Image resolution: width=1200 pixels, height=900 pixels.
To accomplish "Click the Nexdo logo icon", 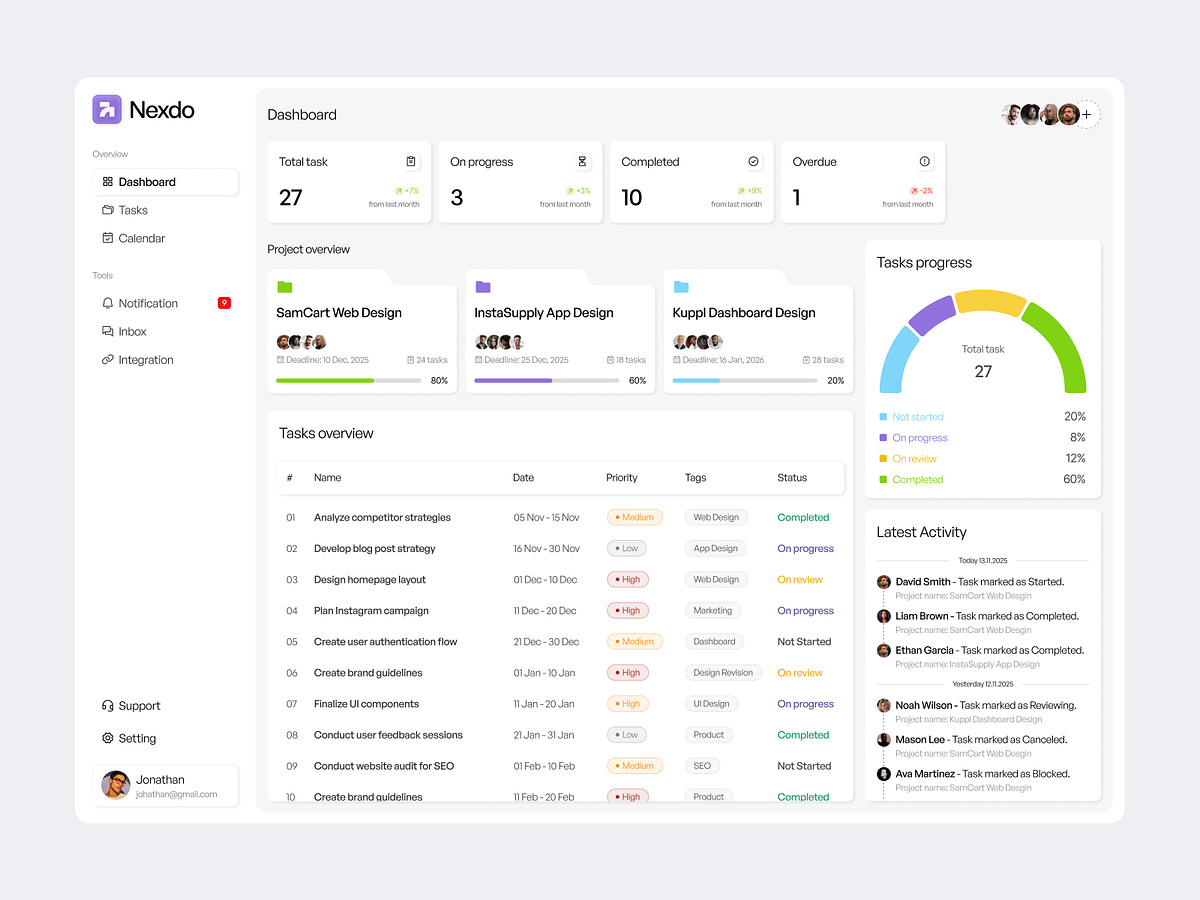I will (x=107, y=109).
